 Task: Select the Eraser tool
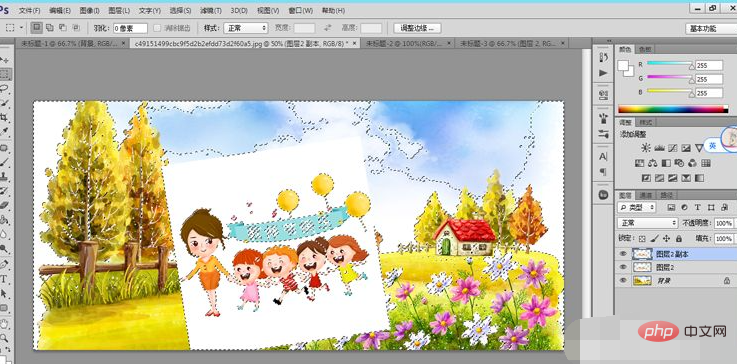5,205
